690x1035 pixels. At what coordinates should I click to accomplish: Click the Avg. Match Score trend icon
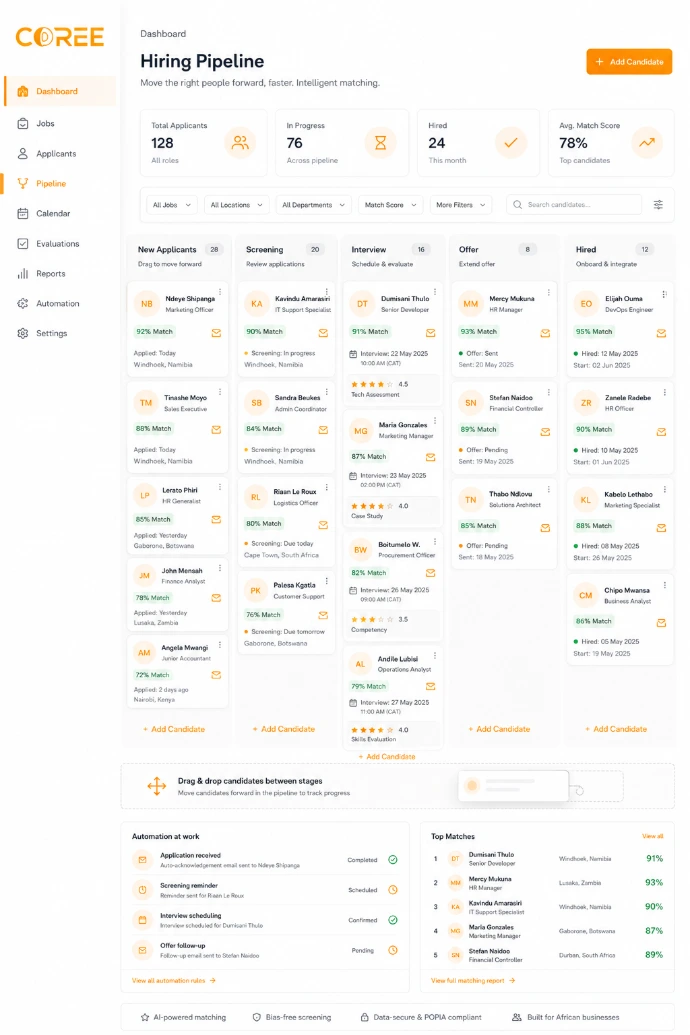click(x=647, y=143)
